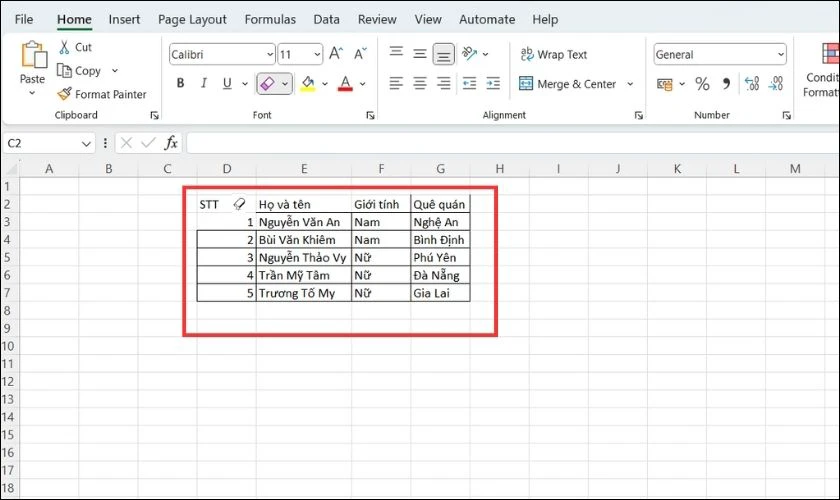Click the Copy icon
This screenshot has width=840, height=500.
point(64,71)
